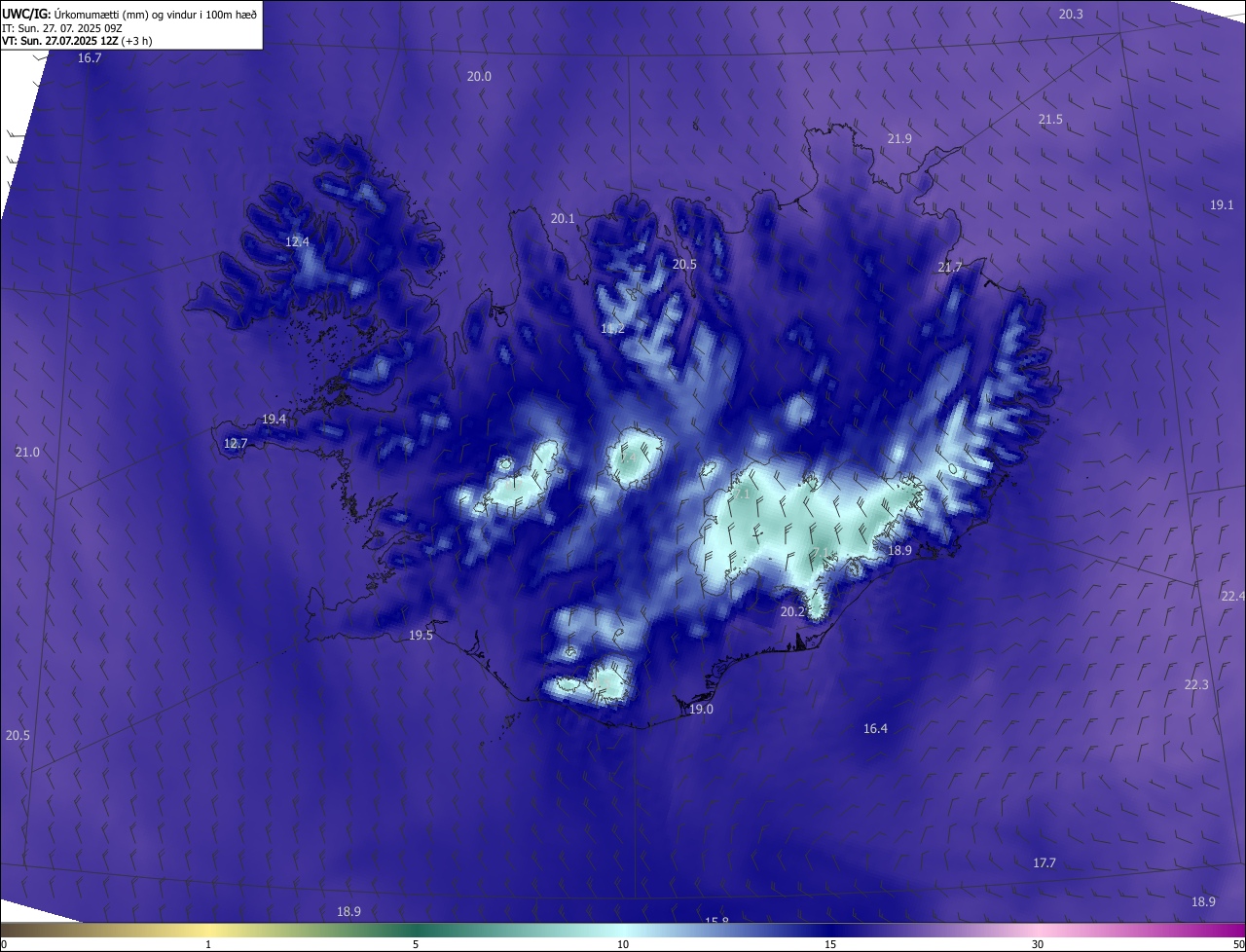1246x952 pixels.
Task: Click the 22.3 value label
Action: coord(1196,685)
